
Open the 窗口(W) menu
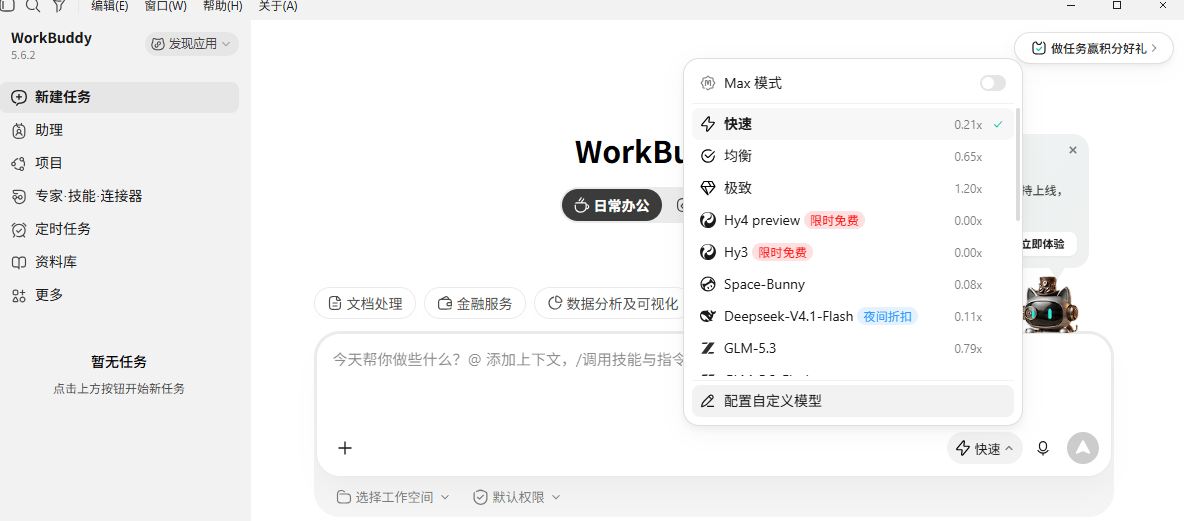[165, 6]
